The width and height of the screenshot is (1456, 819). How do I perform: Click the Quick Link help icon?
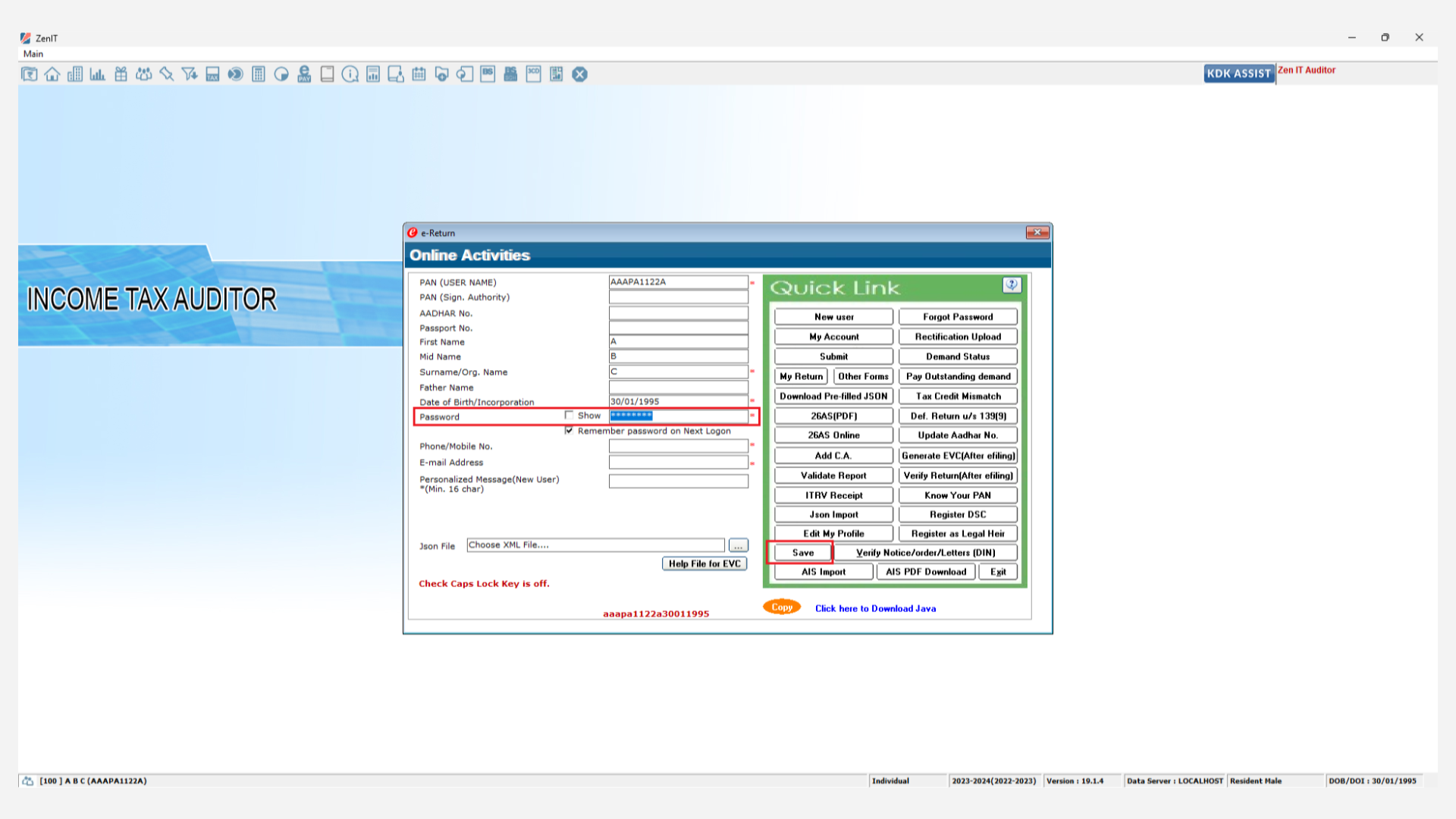tap(1012, 285)
